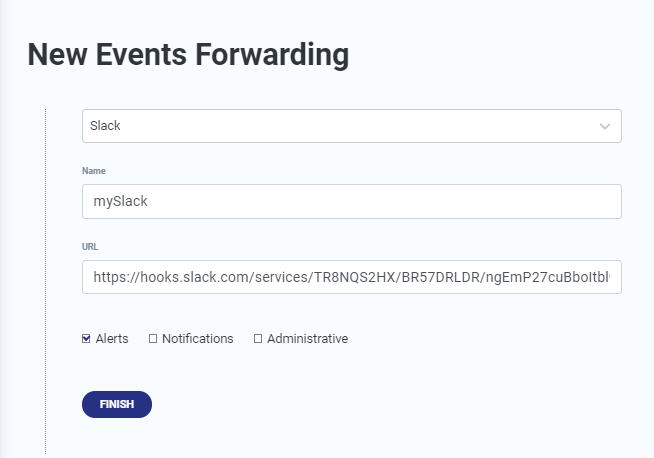Click the Name field containing mySlack
This screenshot has width=654, height=458.
352,201
